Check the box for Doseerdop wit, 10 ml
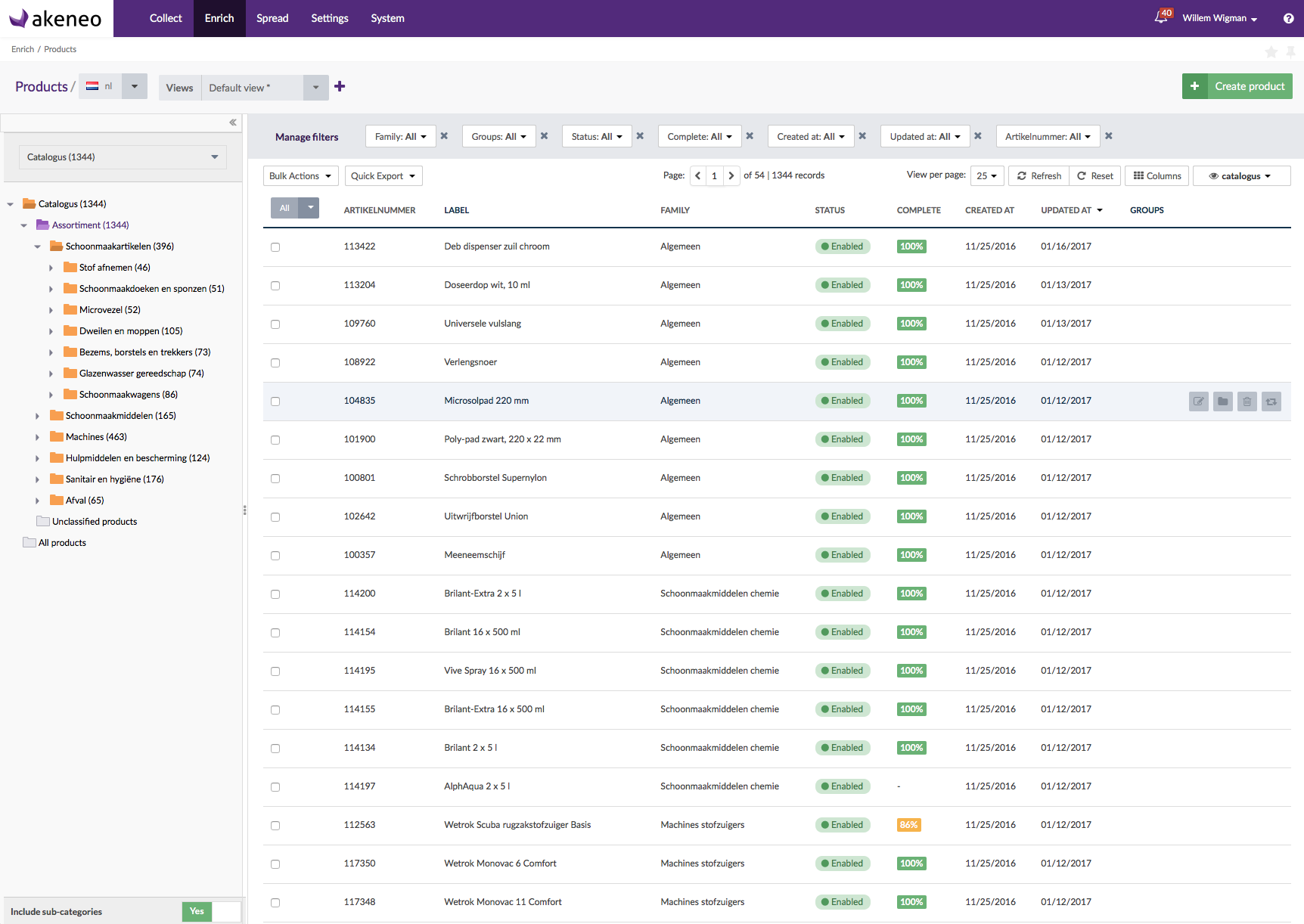The width and height of the screenshot is (1304, 924). [275, 286]
